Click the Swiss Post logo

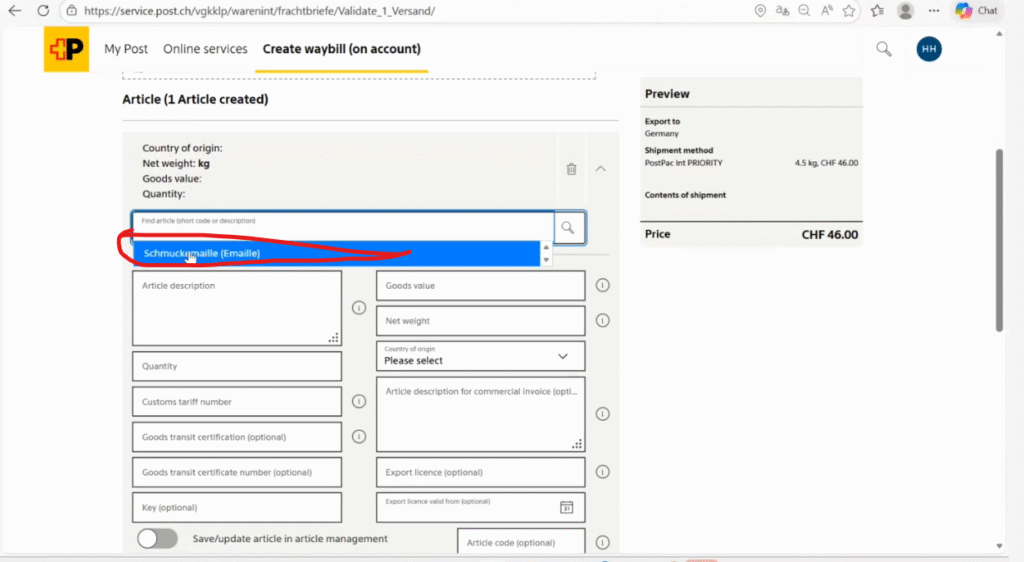point(67,49)
